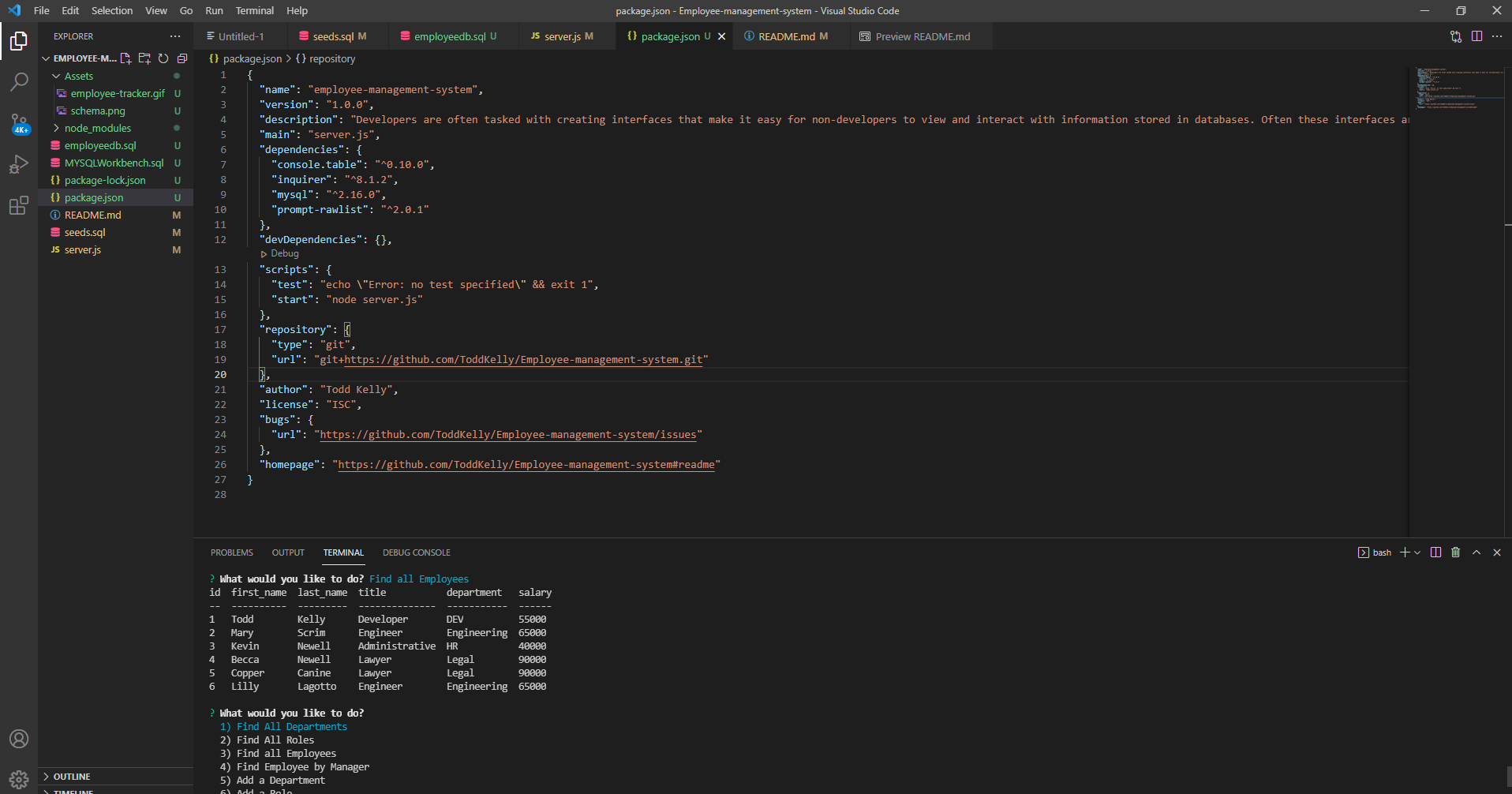This screenshot has height=794, width=1512.
Task: Kill the terminal with trash icon
Action: (x=1456, y=552)
